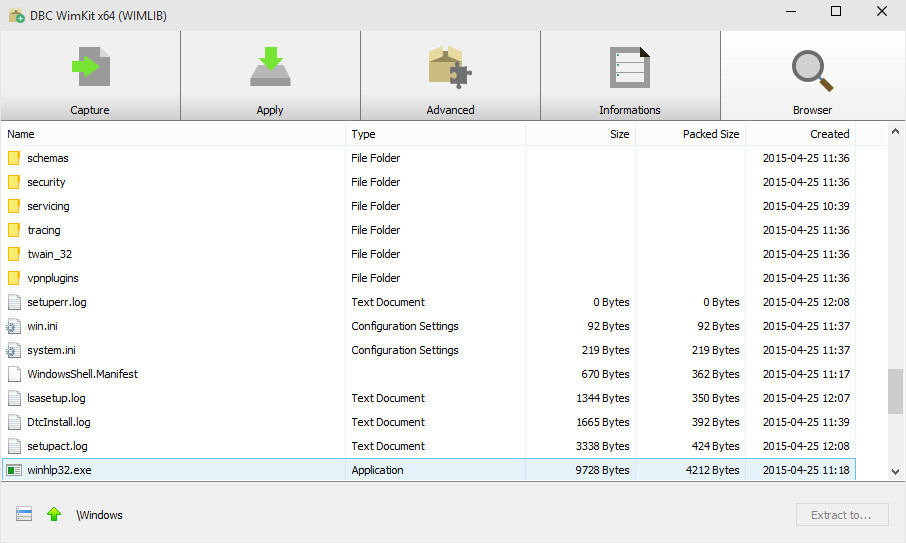
Task: Select the setuperr.log file name
Action: pos(57,302)
